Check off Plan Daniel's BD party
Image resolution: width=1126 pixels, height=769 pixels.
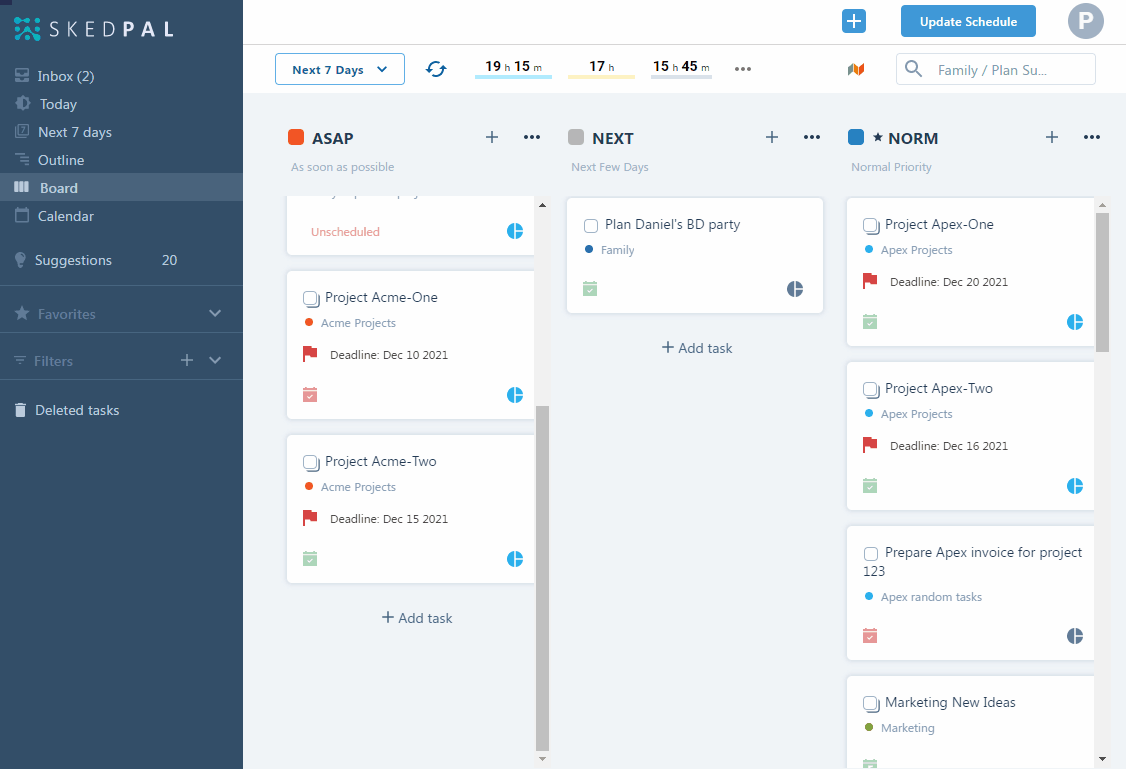[x=591, y=225]
